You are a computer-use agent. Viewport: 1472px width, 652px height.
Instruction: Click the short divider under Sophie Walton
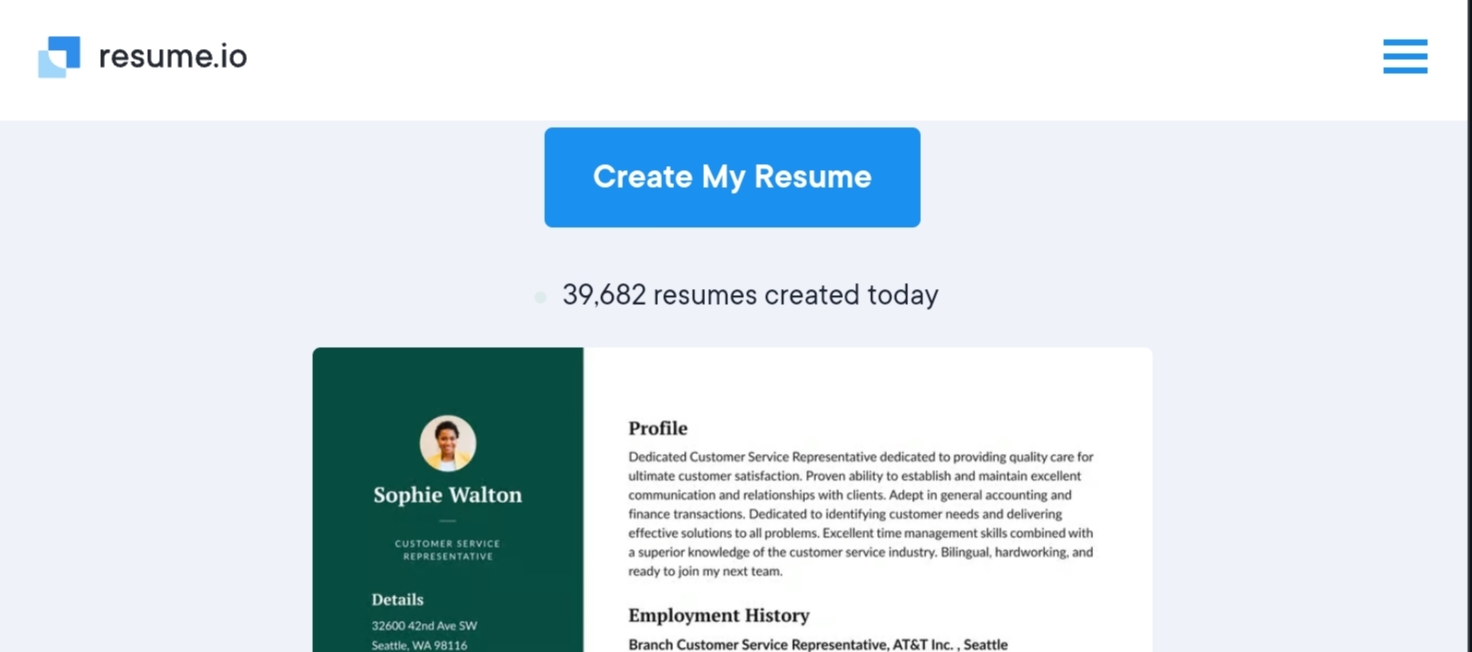coord(447,521)
